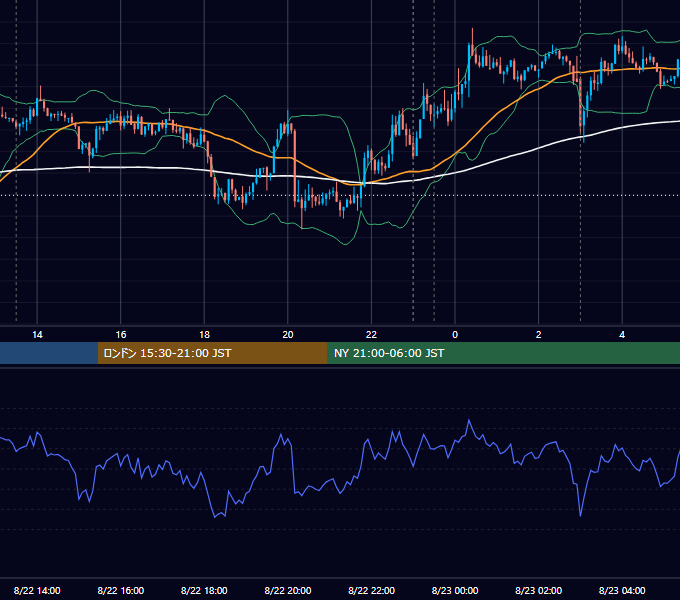Click the 18 hour label on the price chart axis

[x=204, y=335]
